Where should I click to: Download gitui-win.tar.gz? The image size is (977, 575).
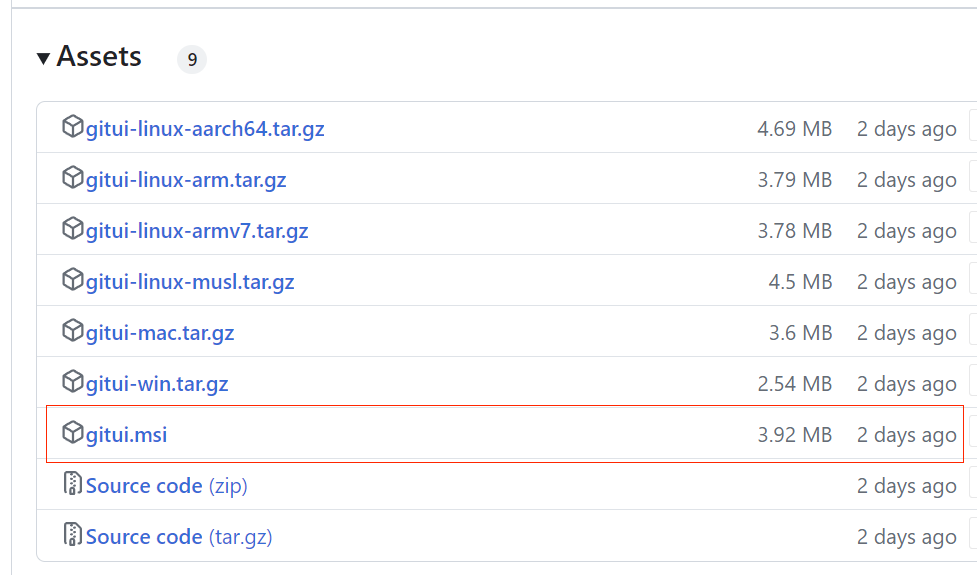(x=157, y=384)
